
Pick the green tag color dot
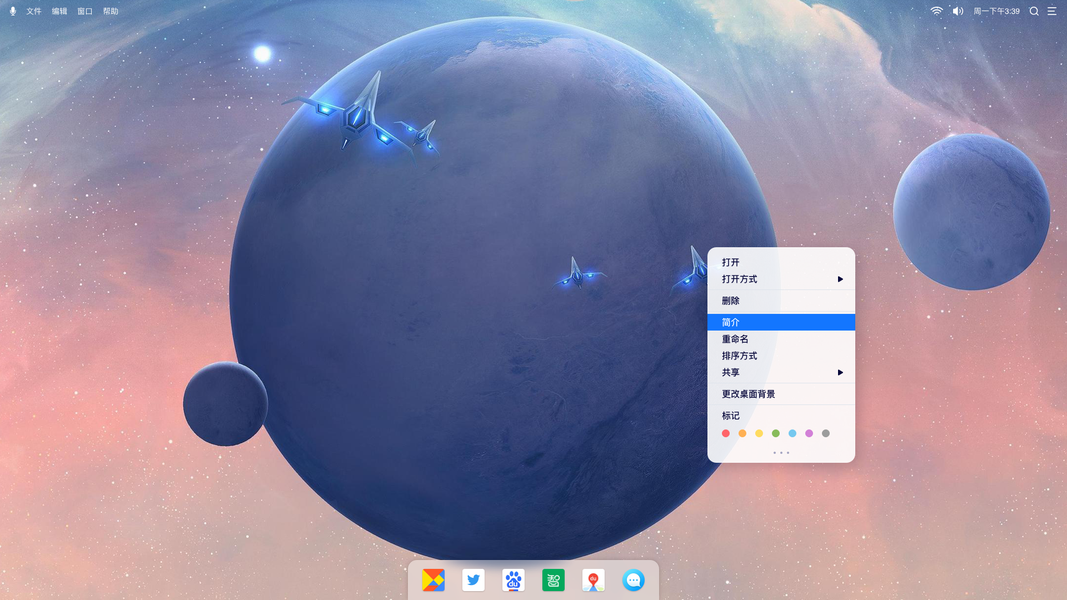click(776, 433)
